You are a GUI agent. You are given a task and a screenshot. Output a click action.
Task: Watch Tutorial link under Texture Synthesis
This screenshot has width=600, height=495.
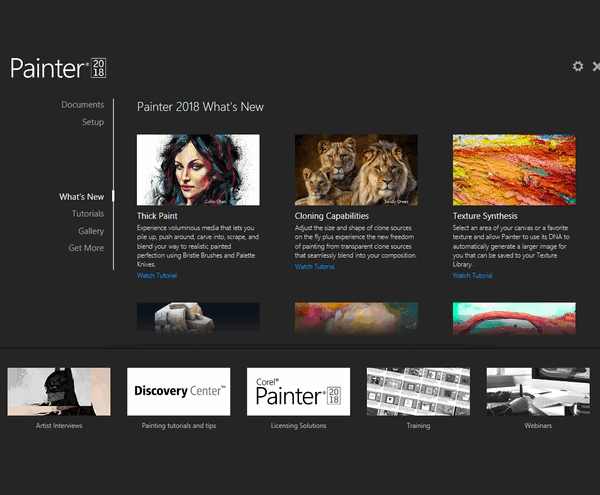click(x=473, y=275)
